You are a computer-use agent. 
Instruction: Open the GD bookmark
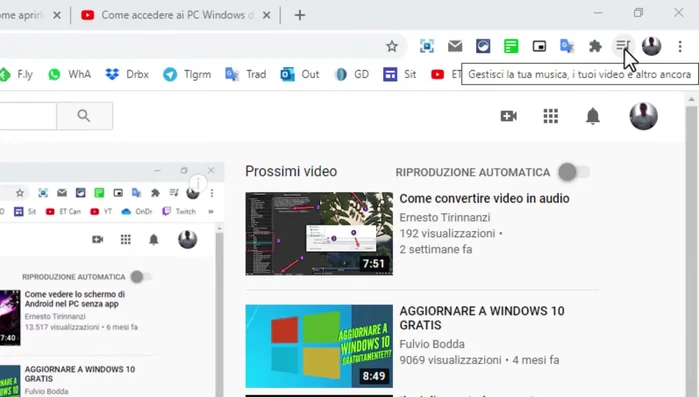(x=352, y=74)
